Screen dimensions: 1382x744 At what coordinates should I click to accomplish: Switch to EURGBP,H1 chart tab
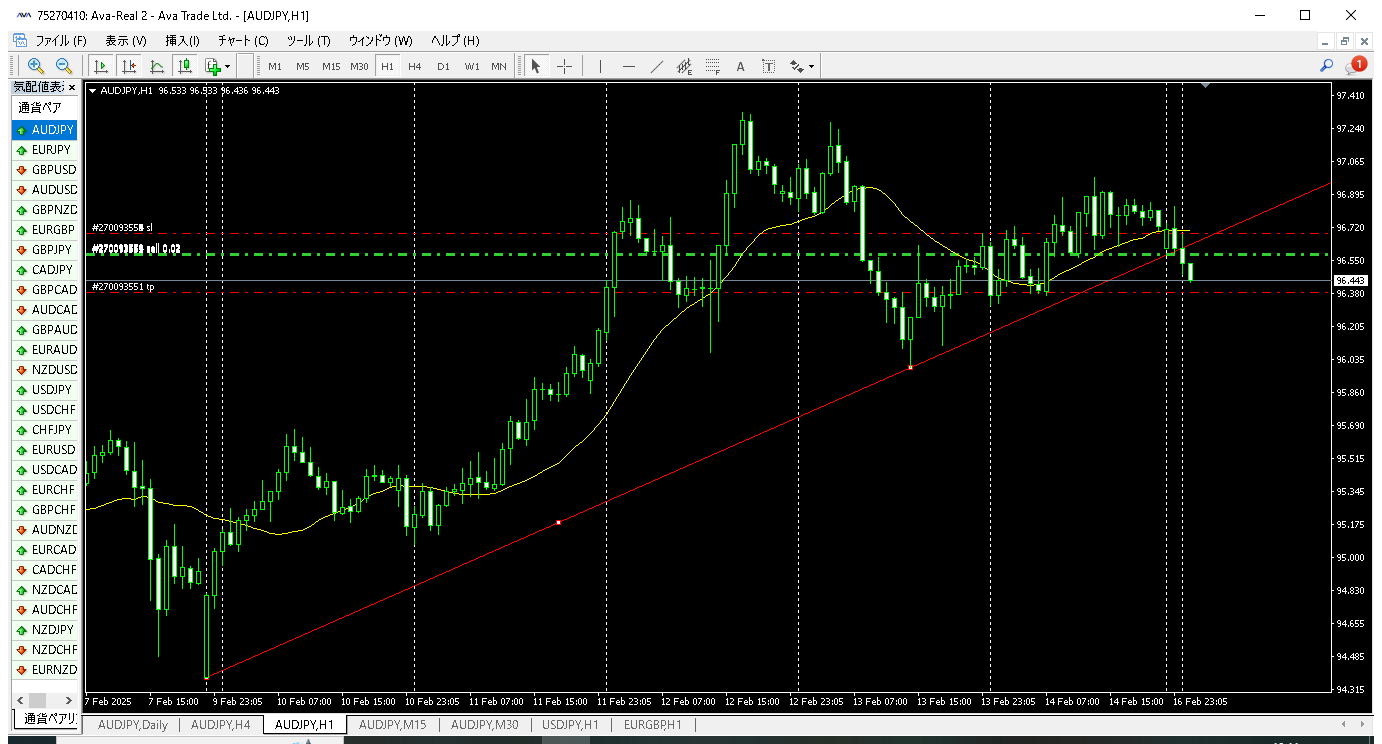pyautogui.click(x=652, y=725)
